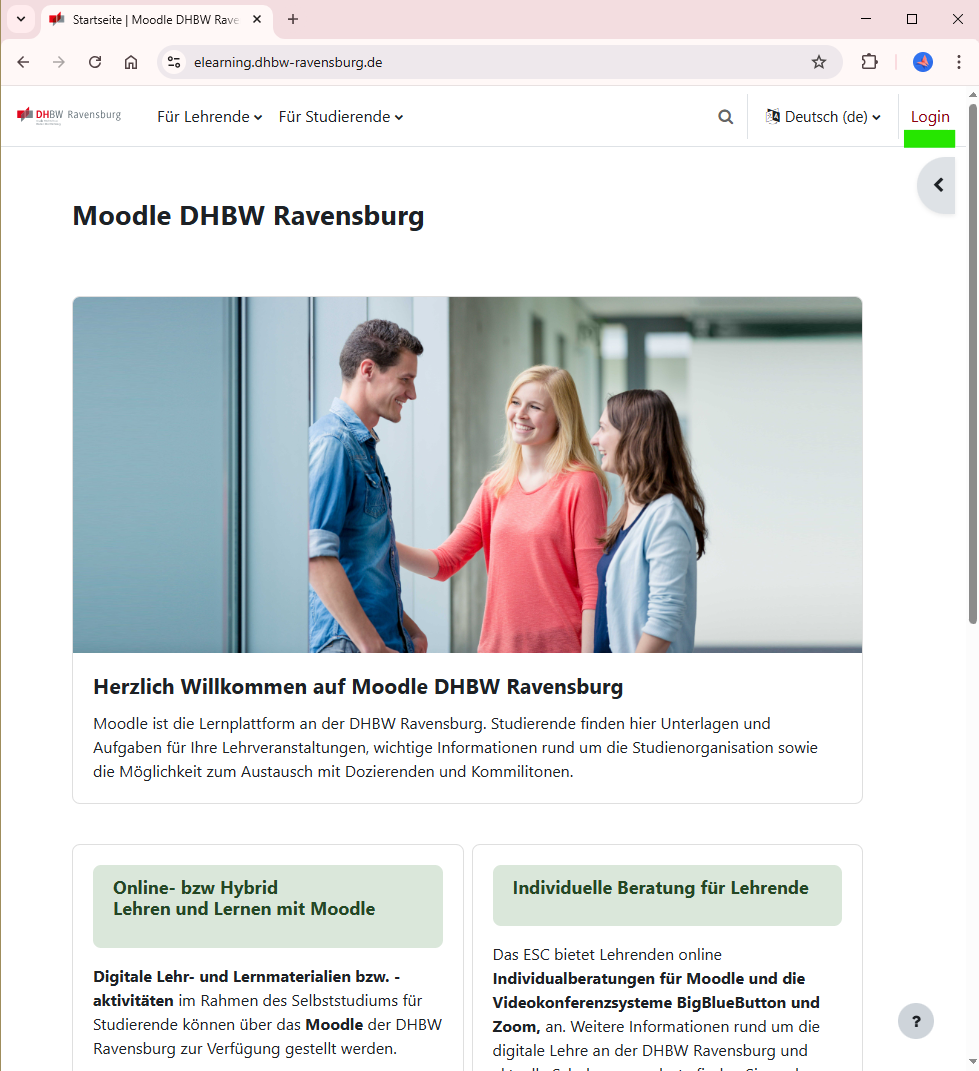Maximize the browser window
Viewport: 979px width, 1071px height.
(911, 19)
